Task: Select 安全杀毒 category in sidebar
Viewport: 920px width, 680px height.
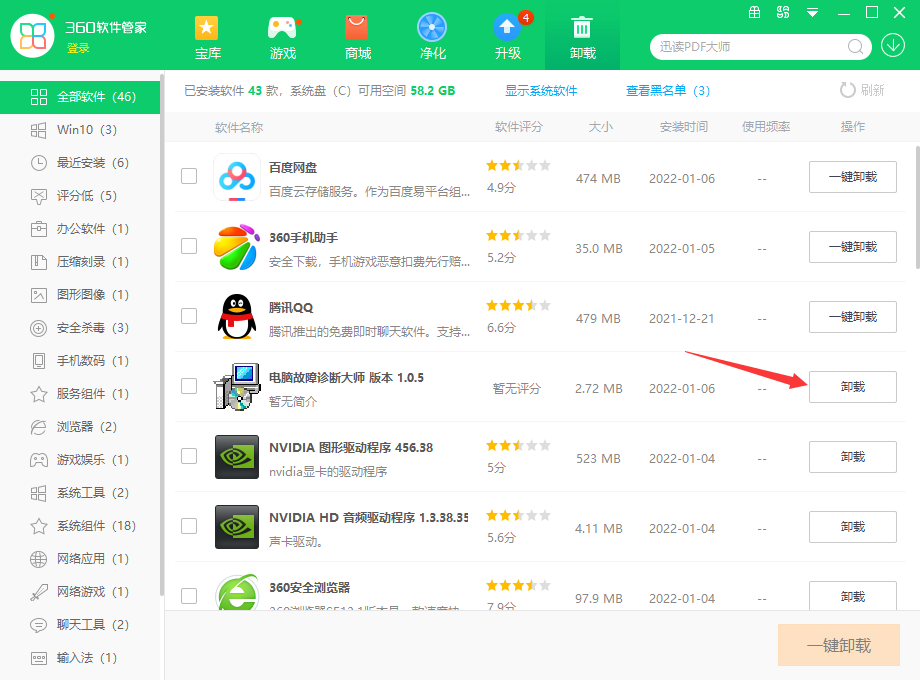Action: tap(80, 327)
